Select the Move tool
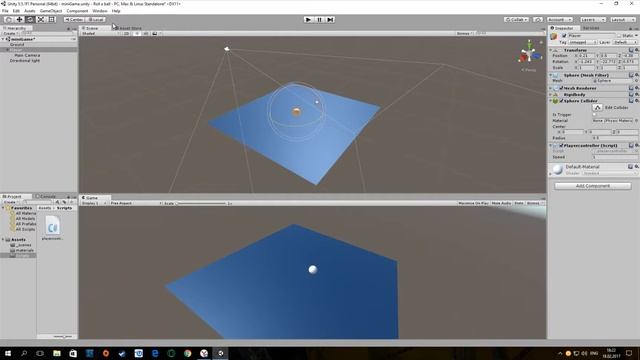640x360 pixels. [19, 20]
